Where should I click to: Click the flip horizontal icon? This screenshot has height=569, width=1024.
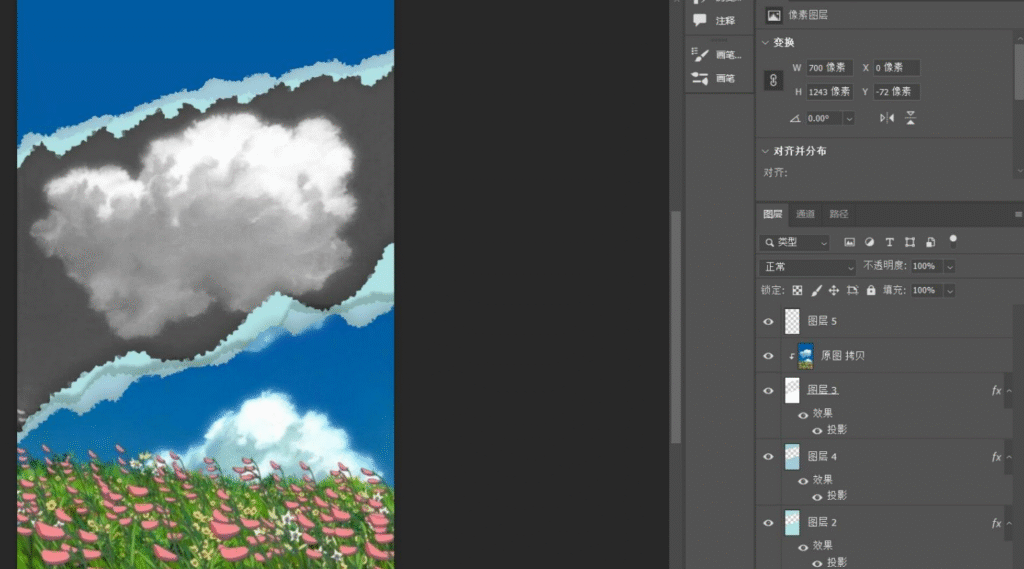coord(886,118)
